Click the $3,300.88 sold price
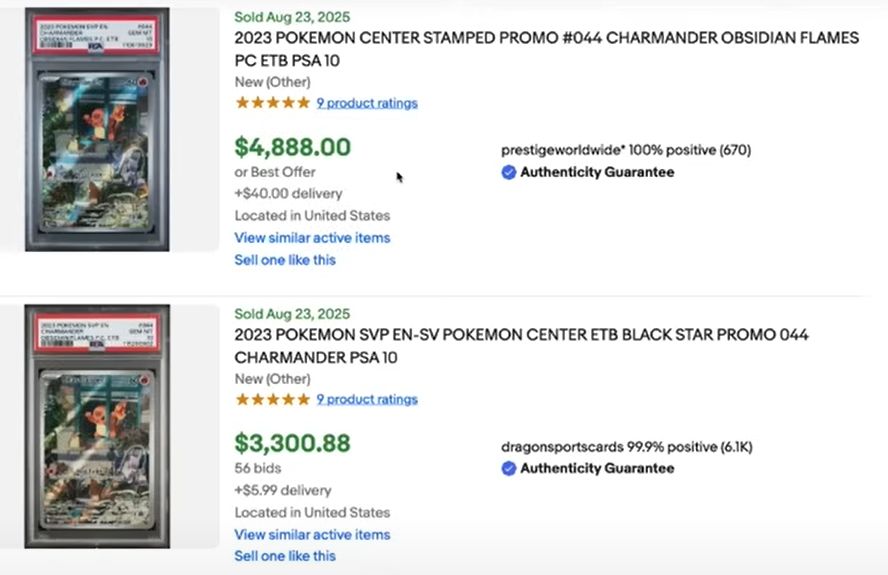The image size is (888, 575). [293, 443]
